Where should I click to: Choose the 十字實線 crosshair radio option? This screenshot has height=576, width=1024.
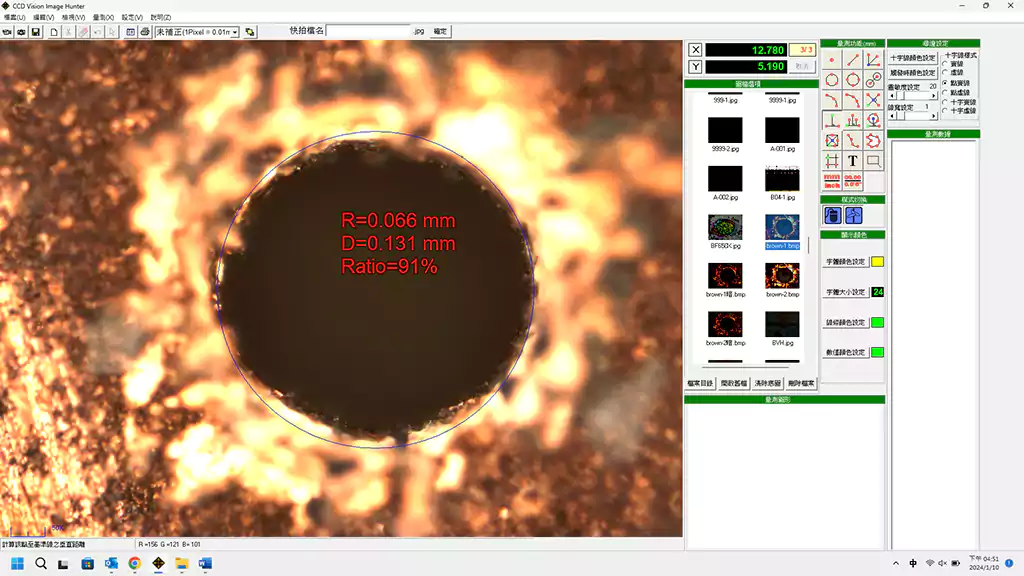(946, 101)
